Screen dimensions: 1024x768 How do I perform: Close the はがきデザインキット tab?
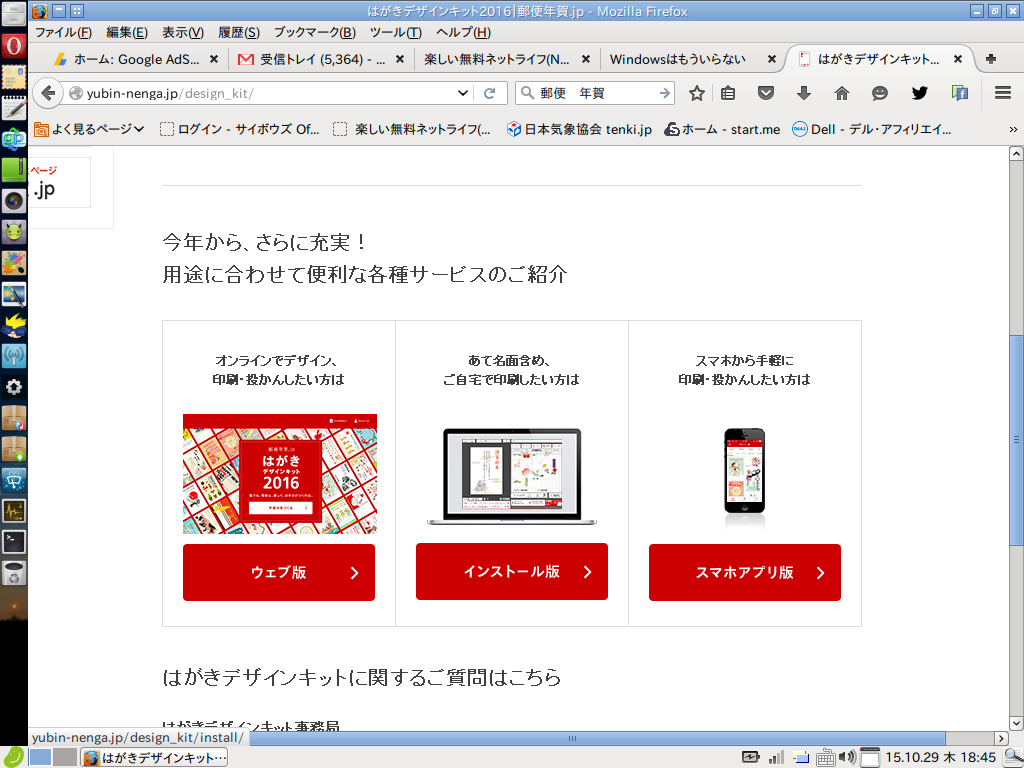click(958, 59)
